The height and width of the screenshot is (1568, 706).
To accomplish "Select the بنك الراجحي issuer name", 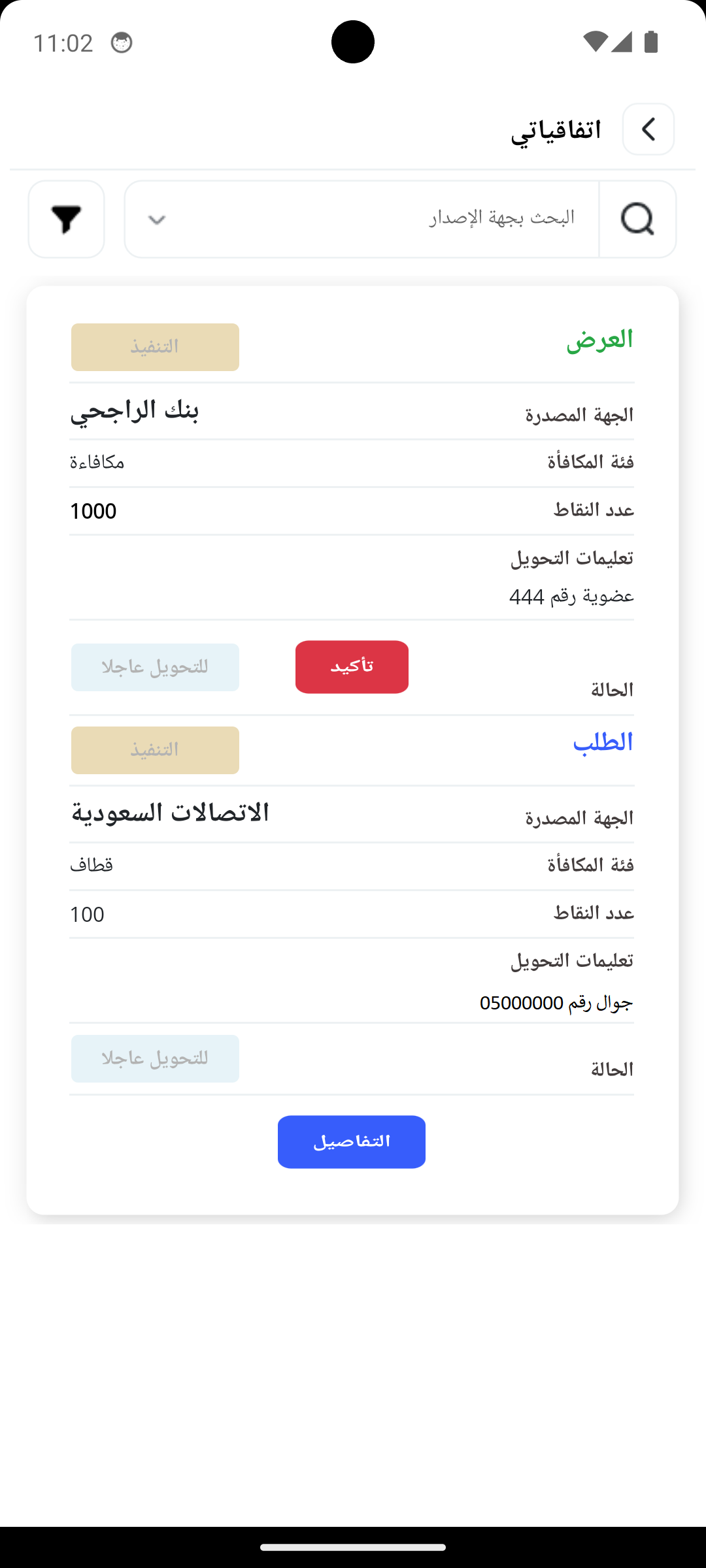I will click(x=135, y=412).
